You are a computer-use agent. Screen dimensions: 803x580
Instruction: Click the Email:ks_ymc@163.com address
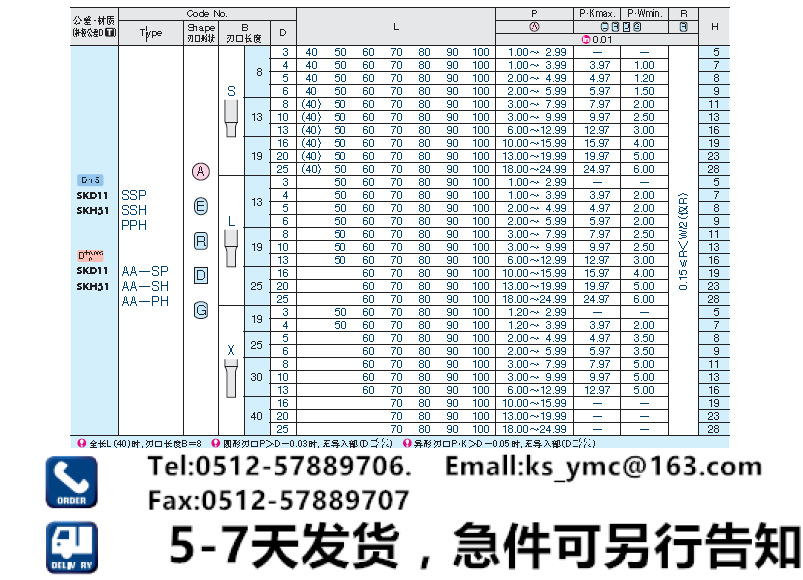603,467
